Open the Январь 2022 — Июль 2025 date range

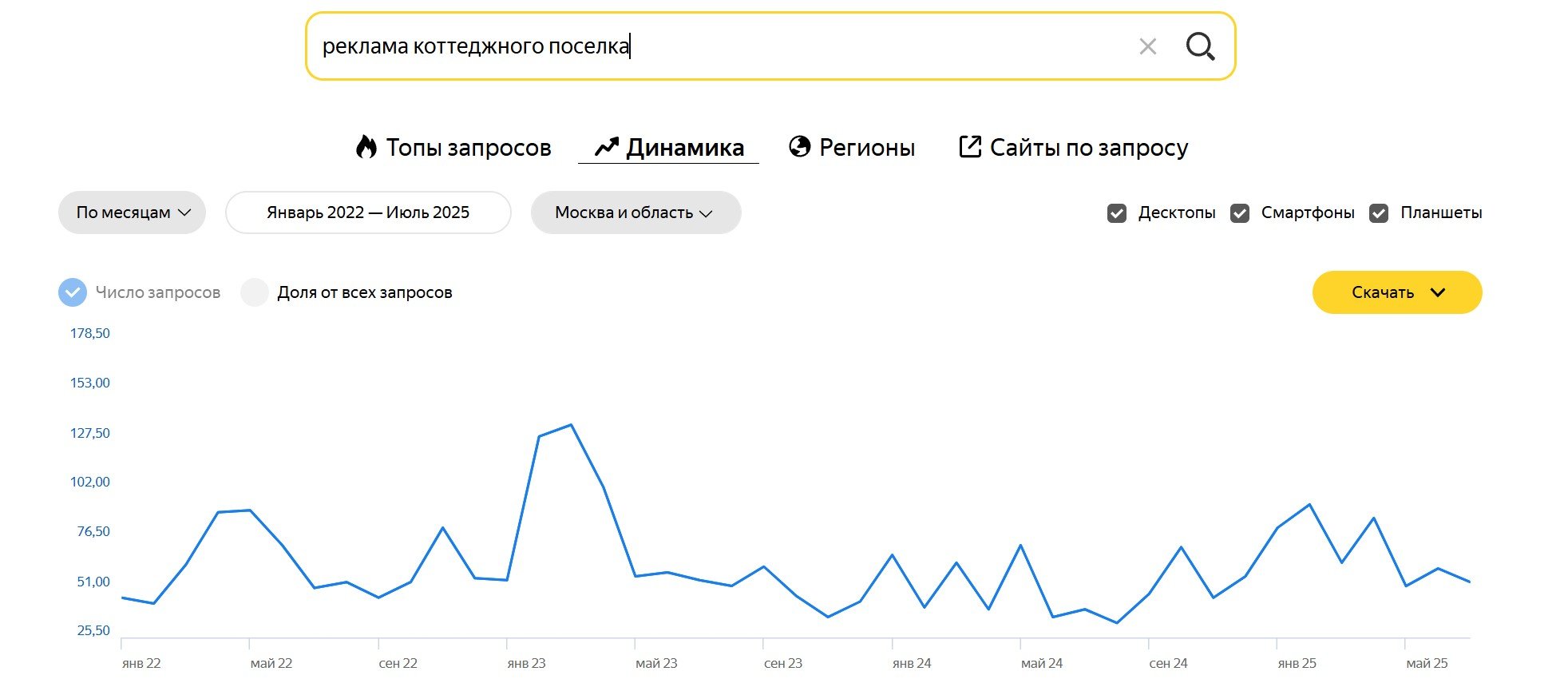pos(368,212)
